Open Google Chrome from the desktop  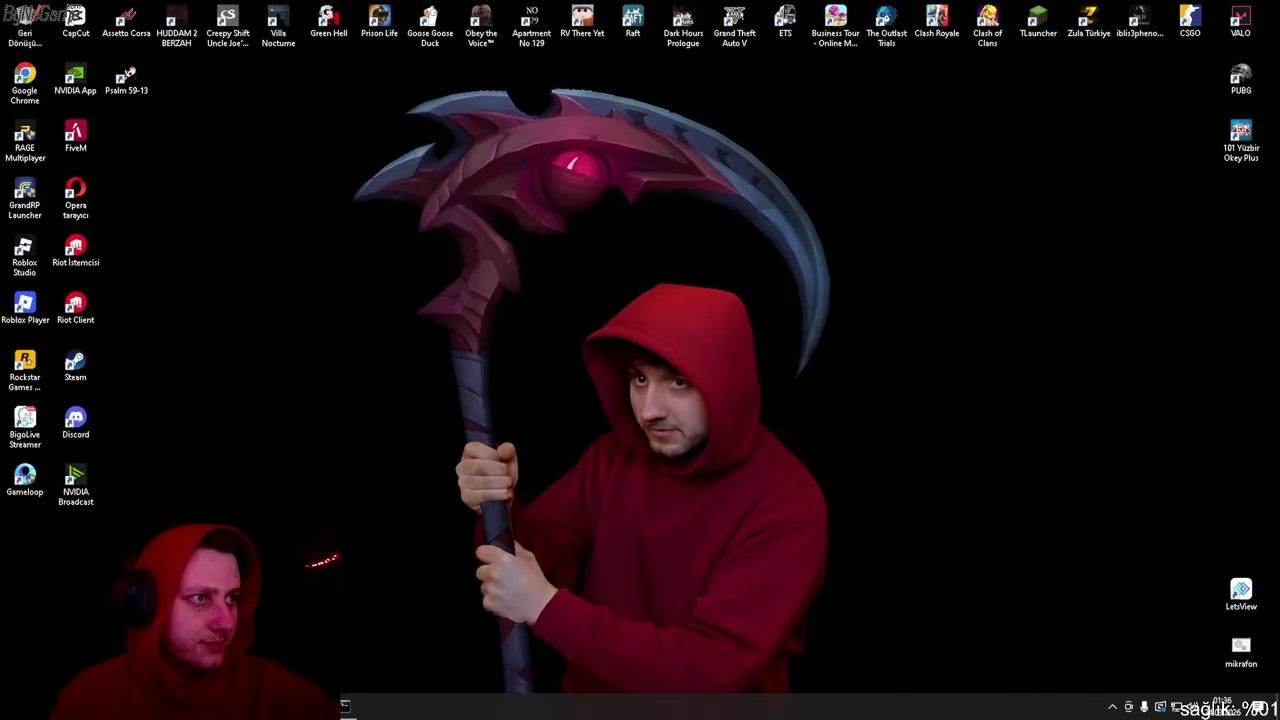pyautogui.click(x=25, y=84)
